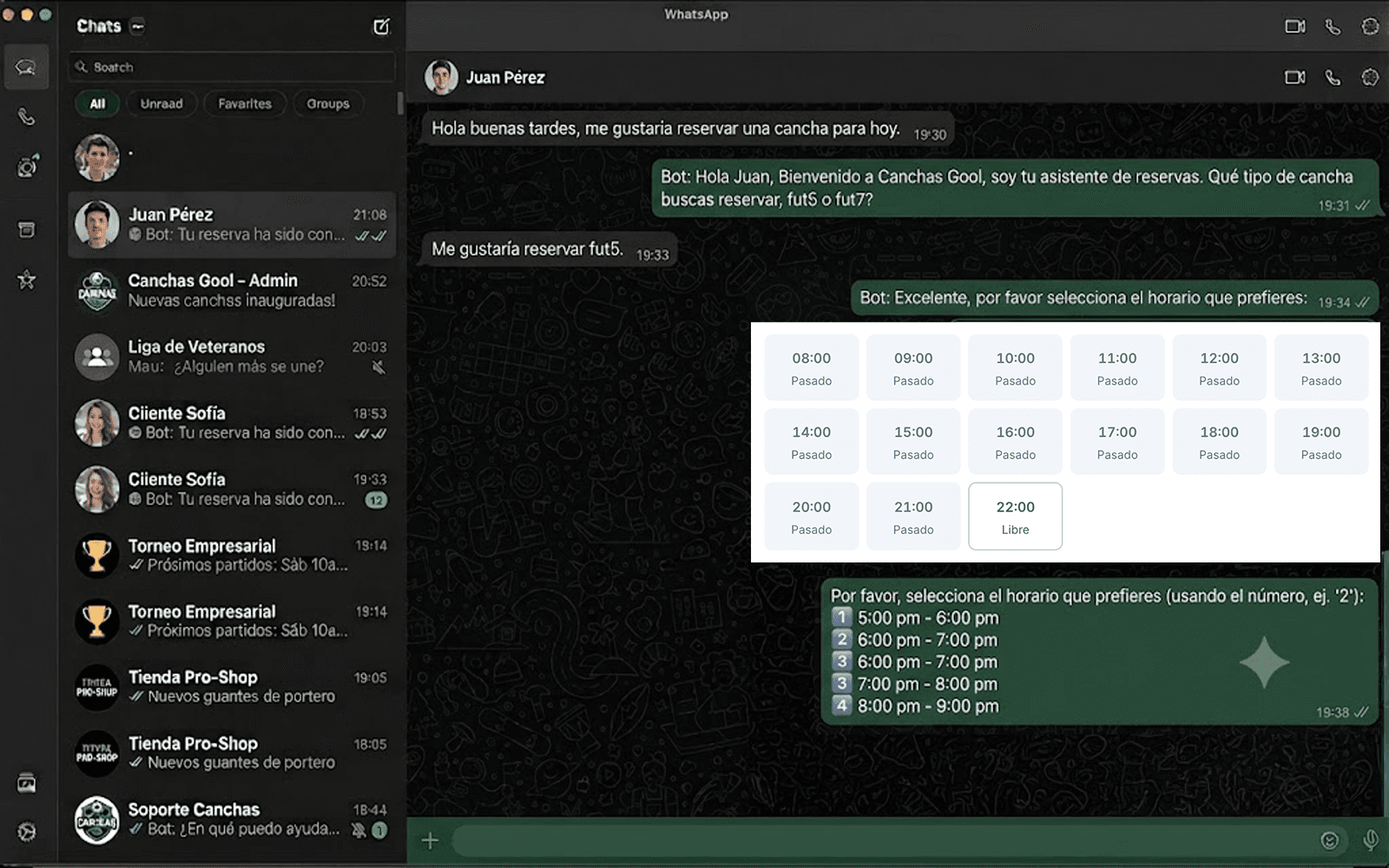Click the '8:00 pm - 9:00 pm' option text
Image resolution: width=1389 pixels, height=868 pixels.
(x=928, y=707)
